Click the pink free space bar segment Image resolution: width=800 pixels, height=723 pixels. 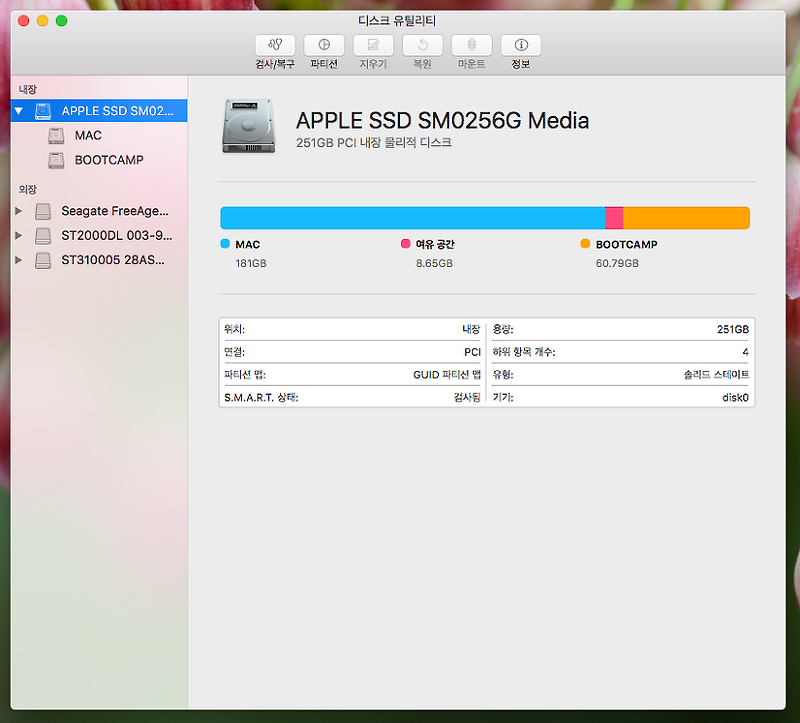(x=614, y=218)
